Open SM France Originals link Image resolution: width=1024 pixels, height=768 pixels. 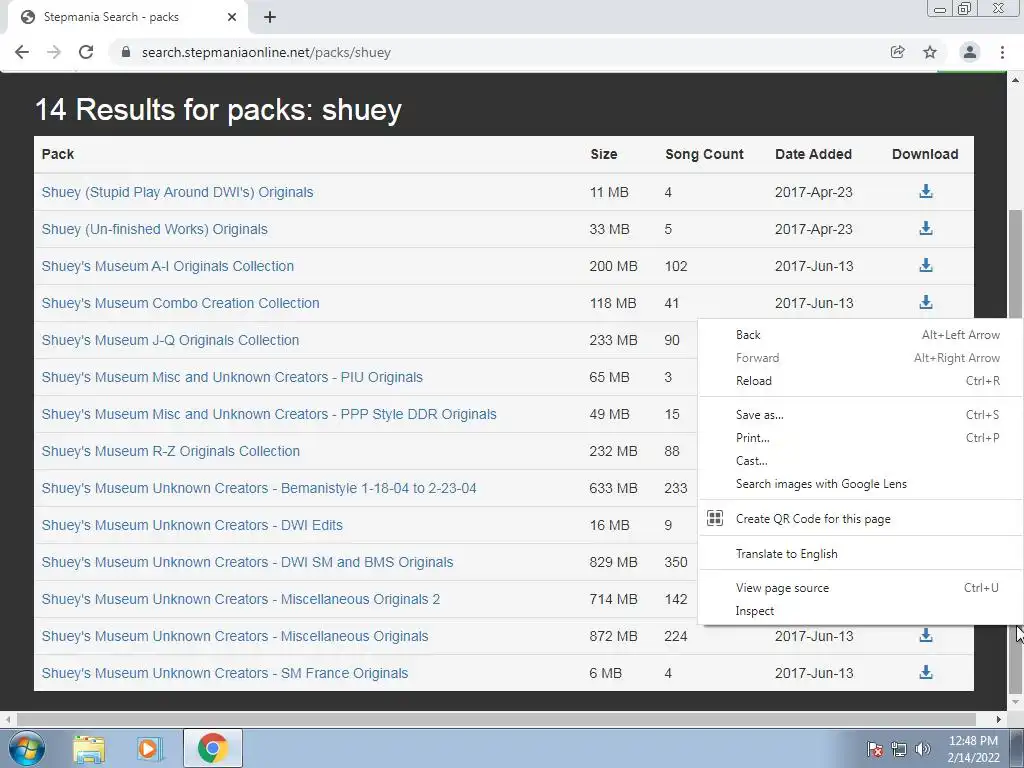225,673
